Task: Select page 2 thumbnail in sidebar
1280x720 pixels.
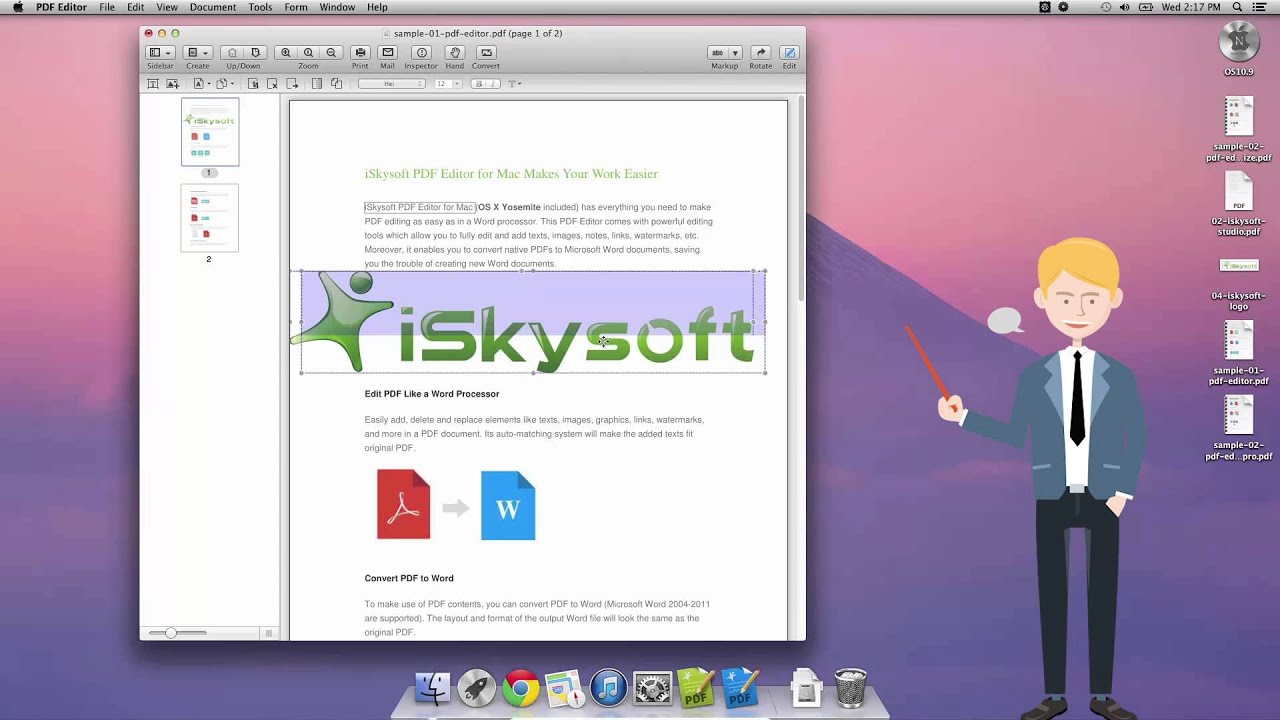Action: click(210, 218)
